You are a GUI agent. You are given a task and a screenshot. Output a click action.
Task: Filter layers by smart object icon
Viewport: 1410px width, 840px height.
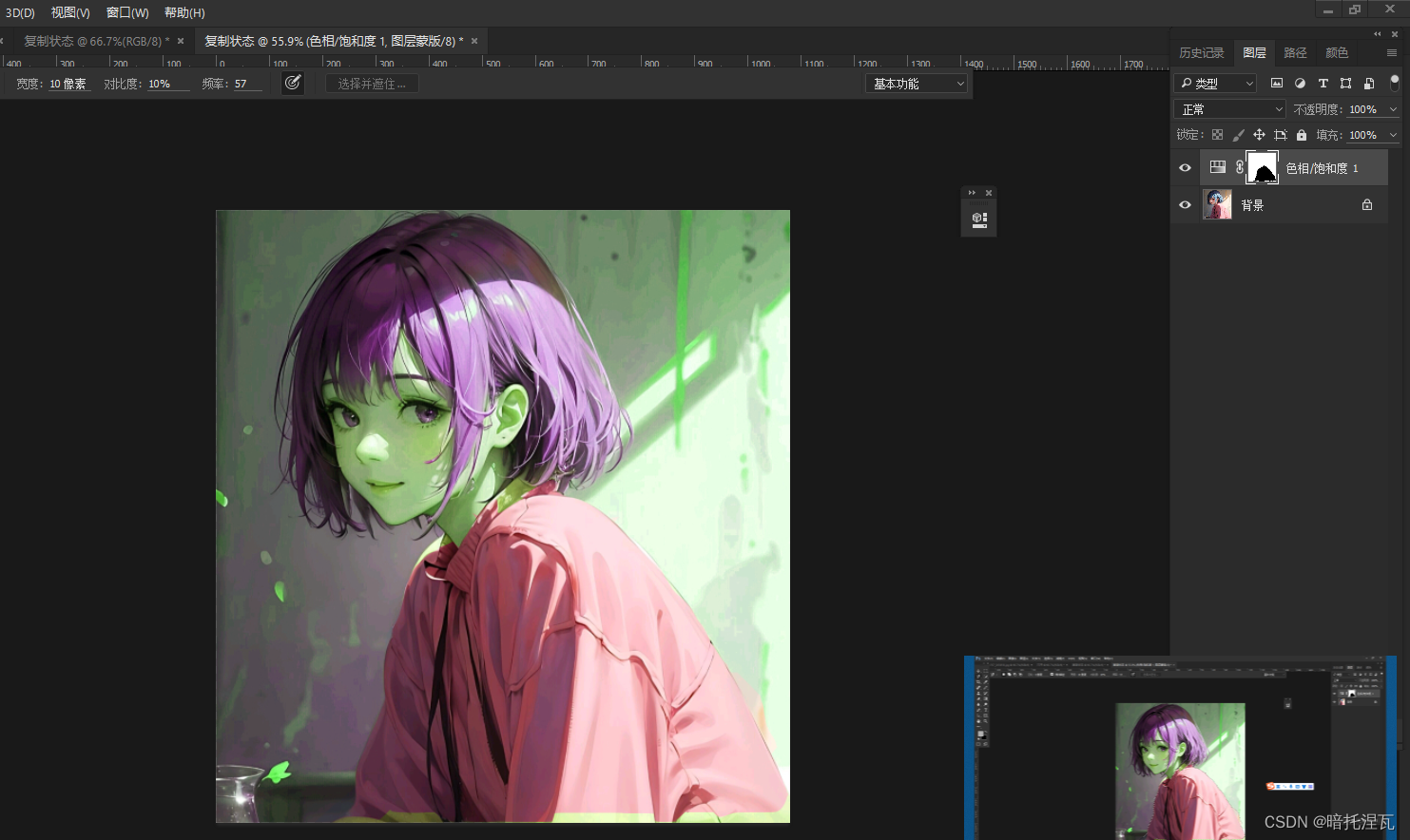tap(1369, 84)
